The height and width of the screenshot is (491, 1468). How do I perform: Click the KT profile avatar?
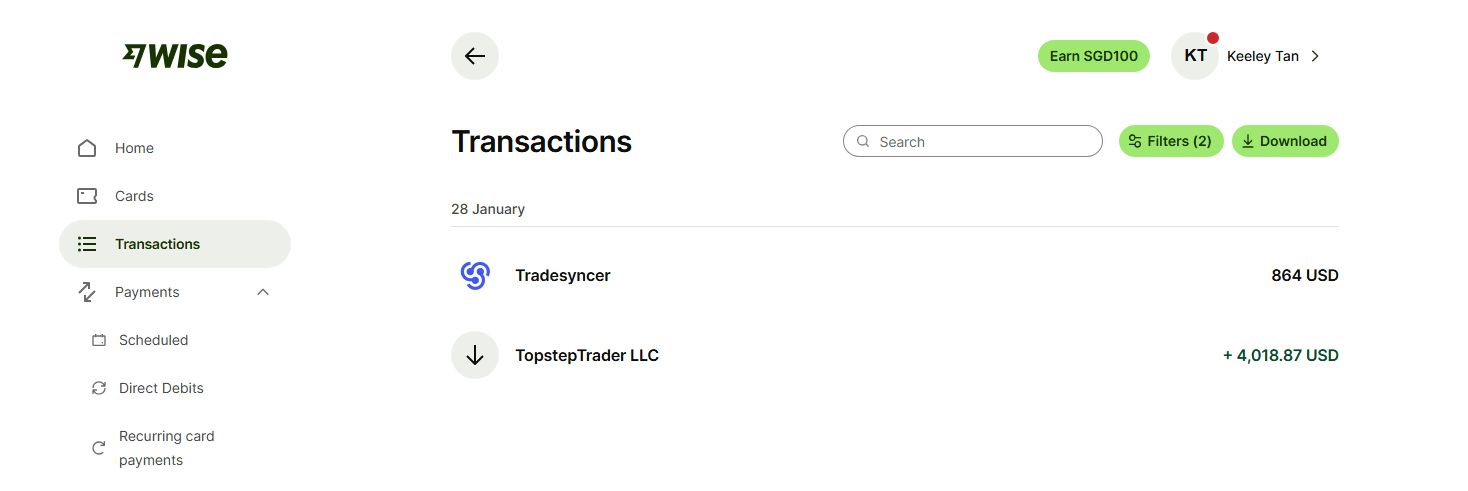(x=1195, y=56)
